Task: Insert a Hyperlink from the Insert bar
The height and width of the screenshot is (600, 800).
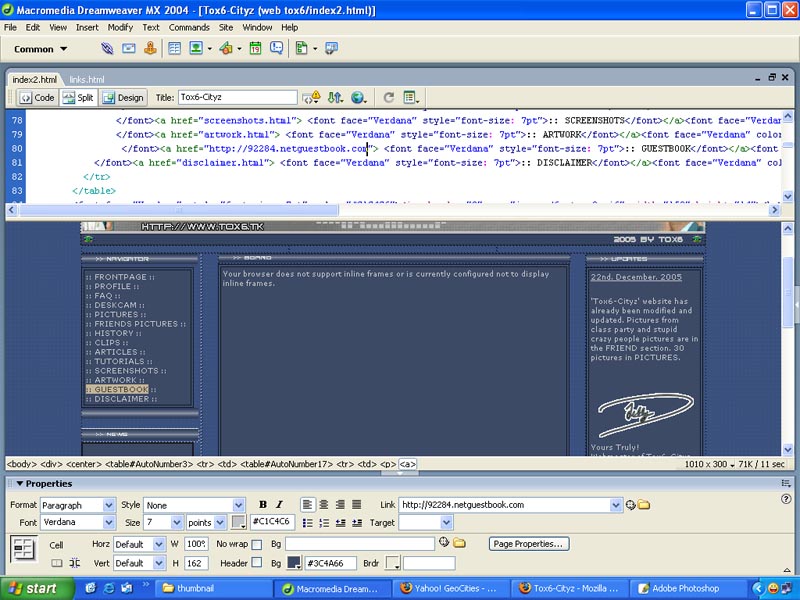Action: click(x=107, y=48)
